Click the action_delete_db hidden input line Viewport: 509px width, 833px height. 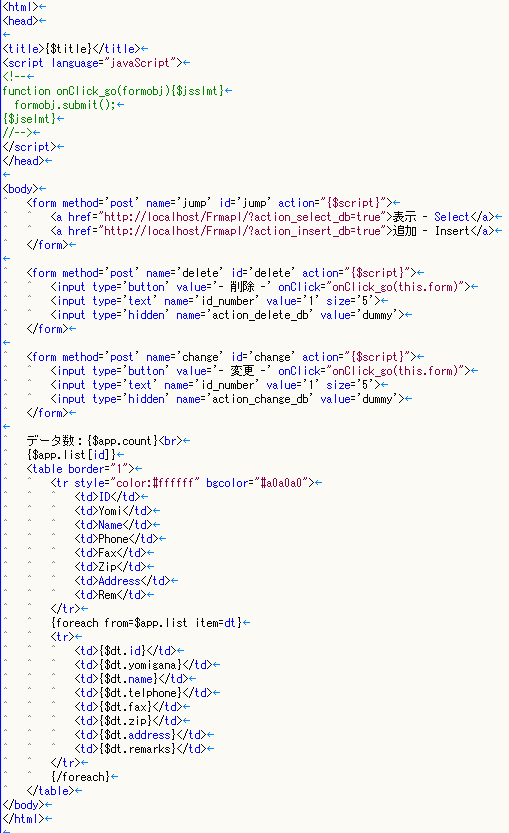click(x=227, y=315)
